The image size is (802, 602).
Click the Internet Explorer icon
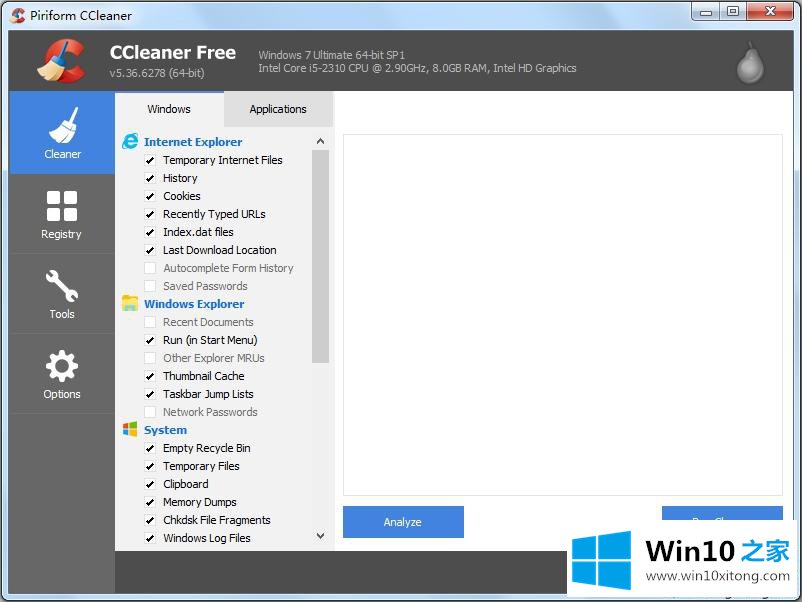[x=130, y=141]
